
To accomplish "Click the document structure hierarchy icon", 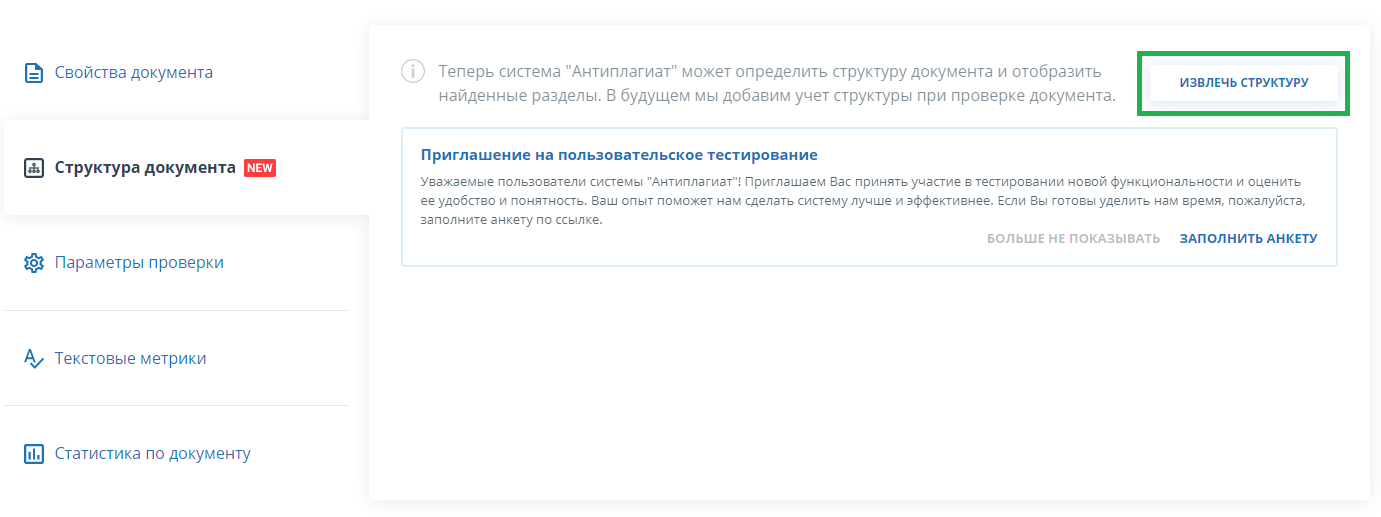I will (34, 168).
